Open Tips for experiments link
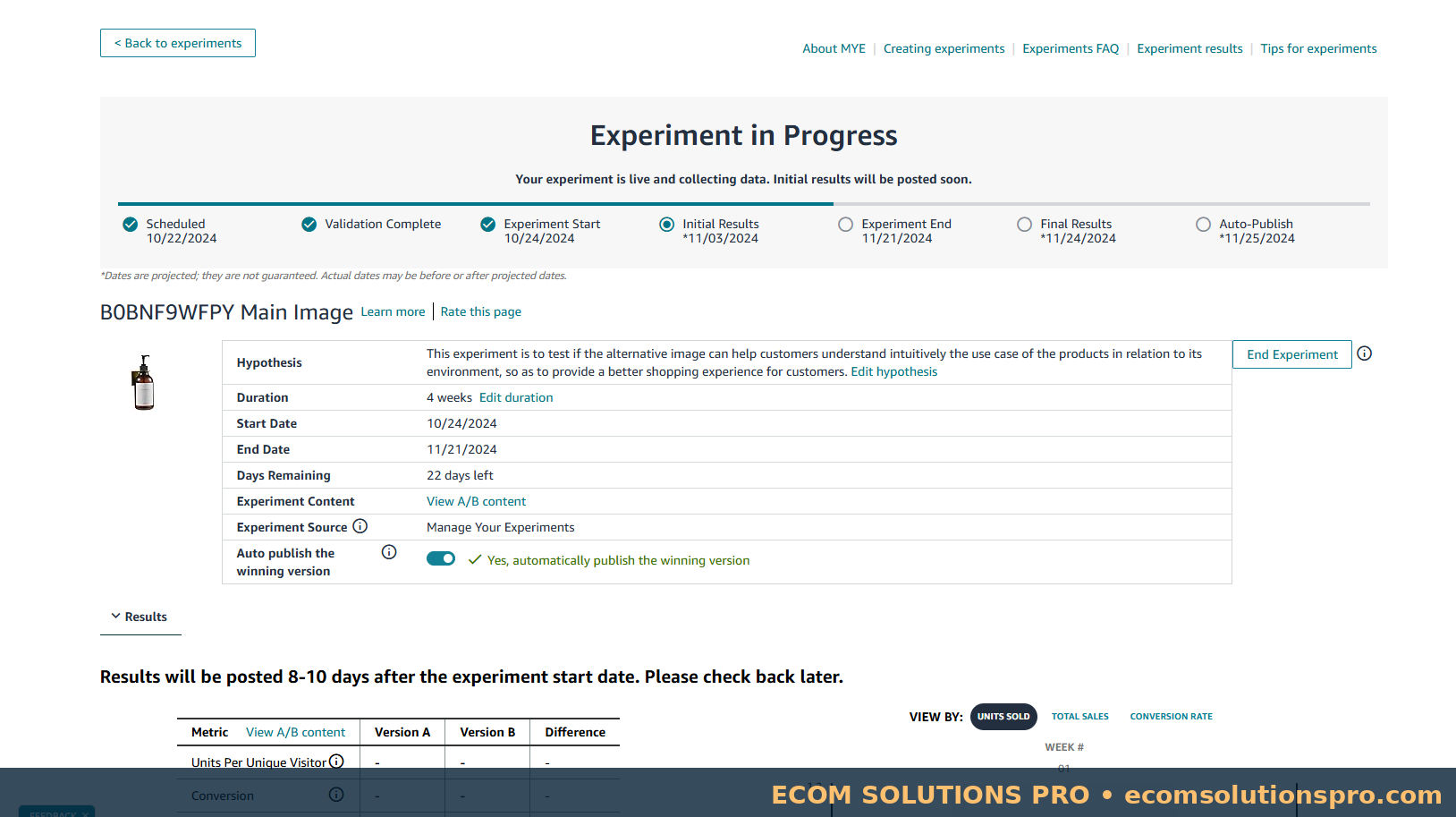 click(x=1319, y=49)
